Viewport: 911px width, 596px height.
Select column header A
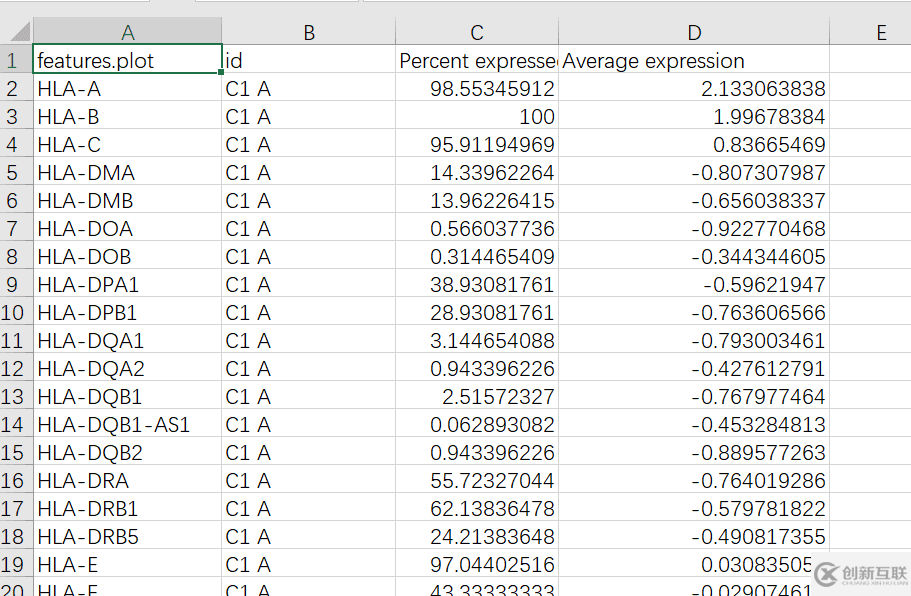128,31
